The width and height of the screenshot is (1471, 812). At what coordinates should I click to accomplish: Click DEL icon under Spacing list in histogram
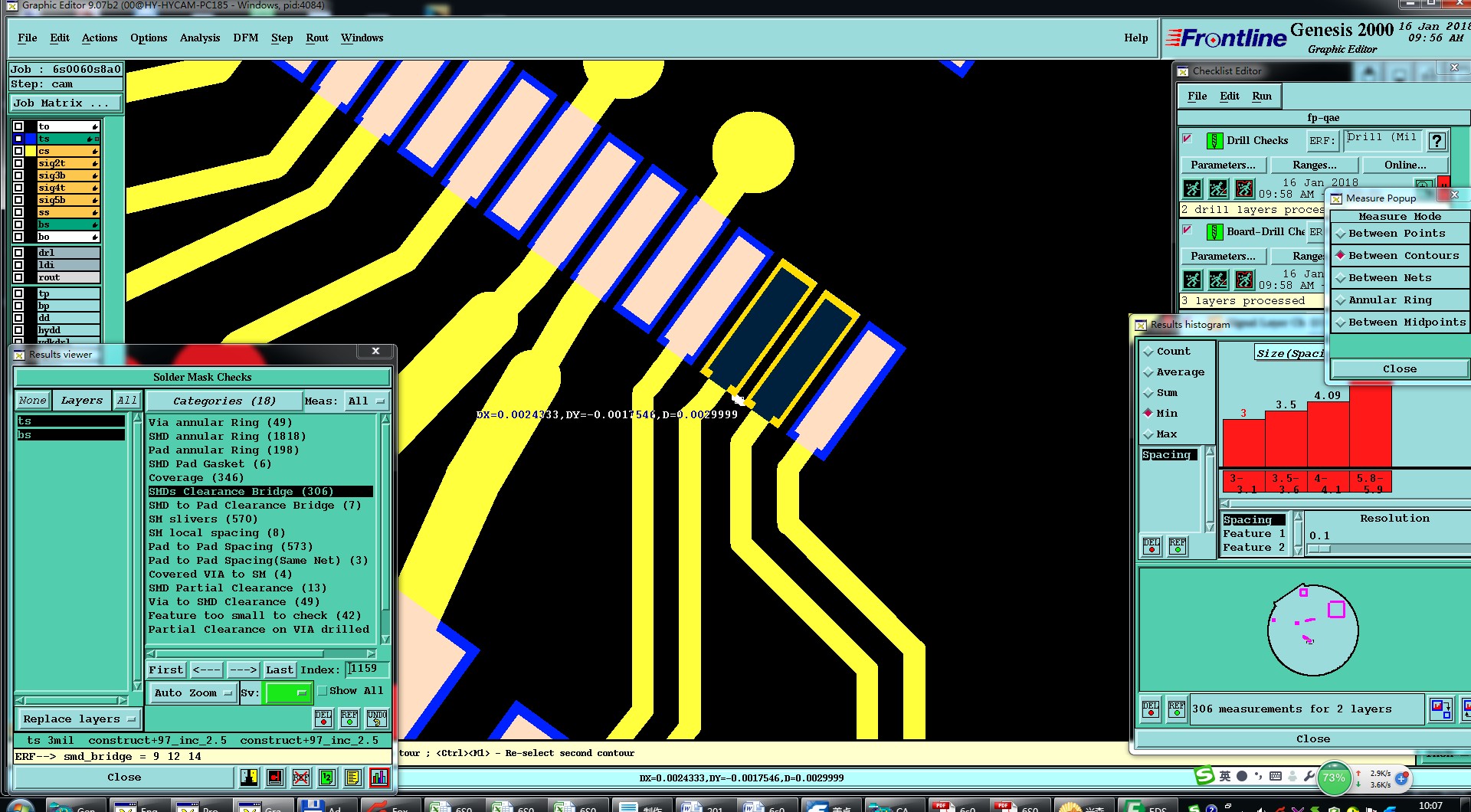(x=1152, y=545)
